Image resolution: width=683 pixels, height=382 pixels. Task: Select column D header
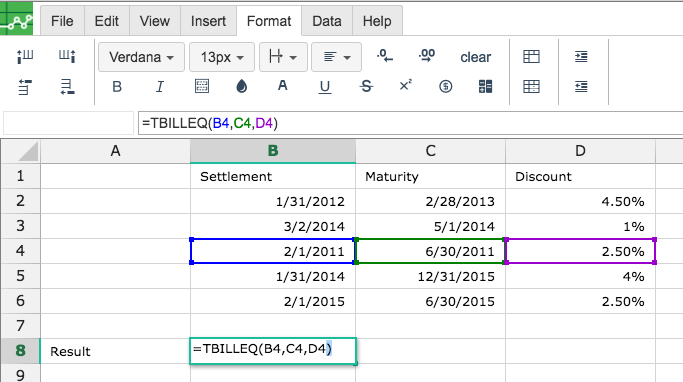(580, 151)
